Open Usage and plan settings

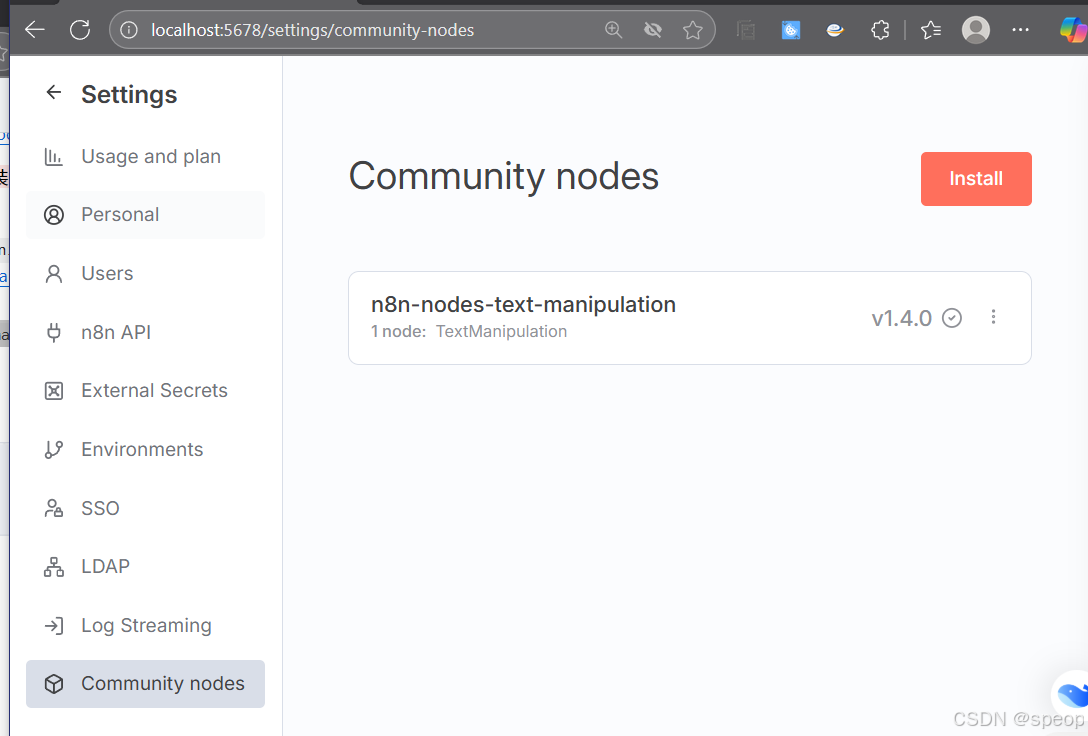coord(145,157)
